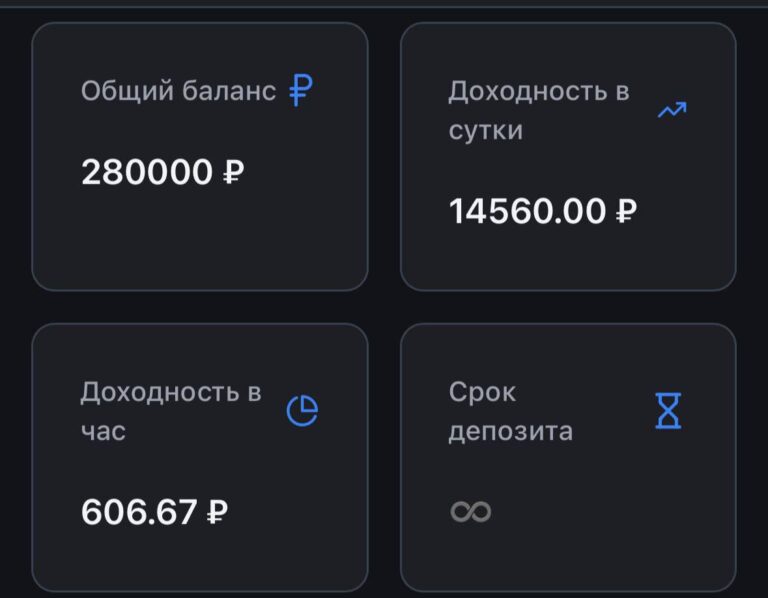The height and width of the screenshot is (598, 768).
Task: Click the pie chart icon
Action: click(302, 411)
